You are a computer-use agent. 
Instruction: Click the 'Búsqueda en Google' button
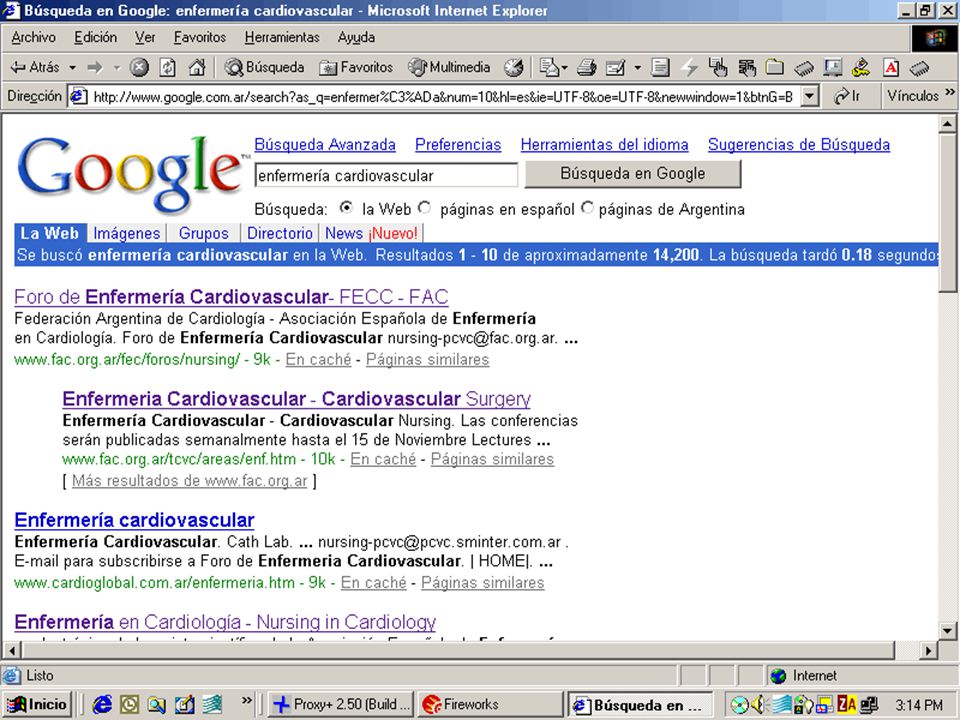pos(633,174)
